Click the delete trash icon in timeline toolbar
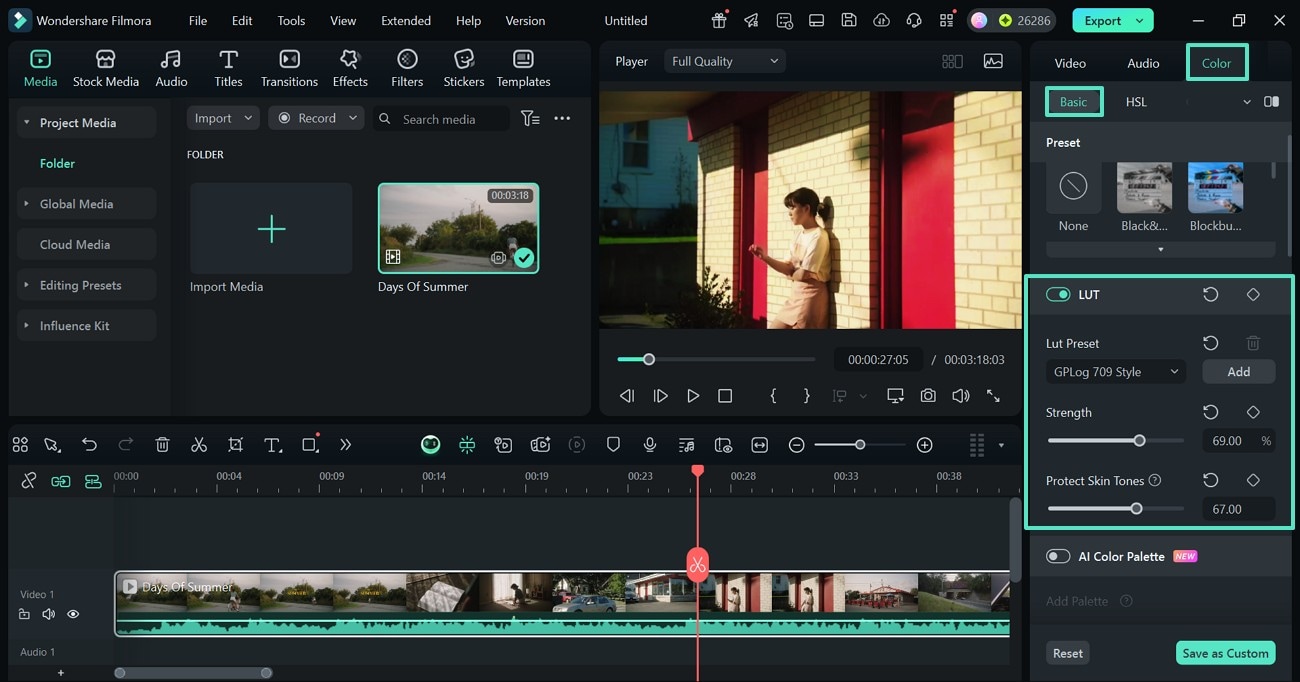Image resolution: width=1300 pixels, height=682 pixels. pos(162,445)
